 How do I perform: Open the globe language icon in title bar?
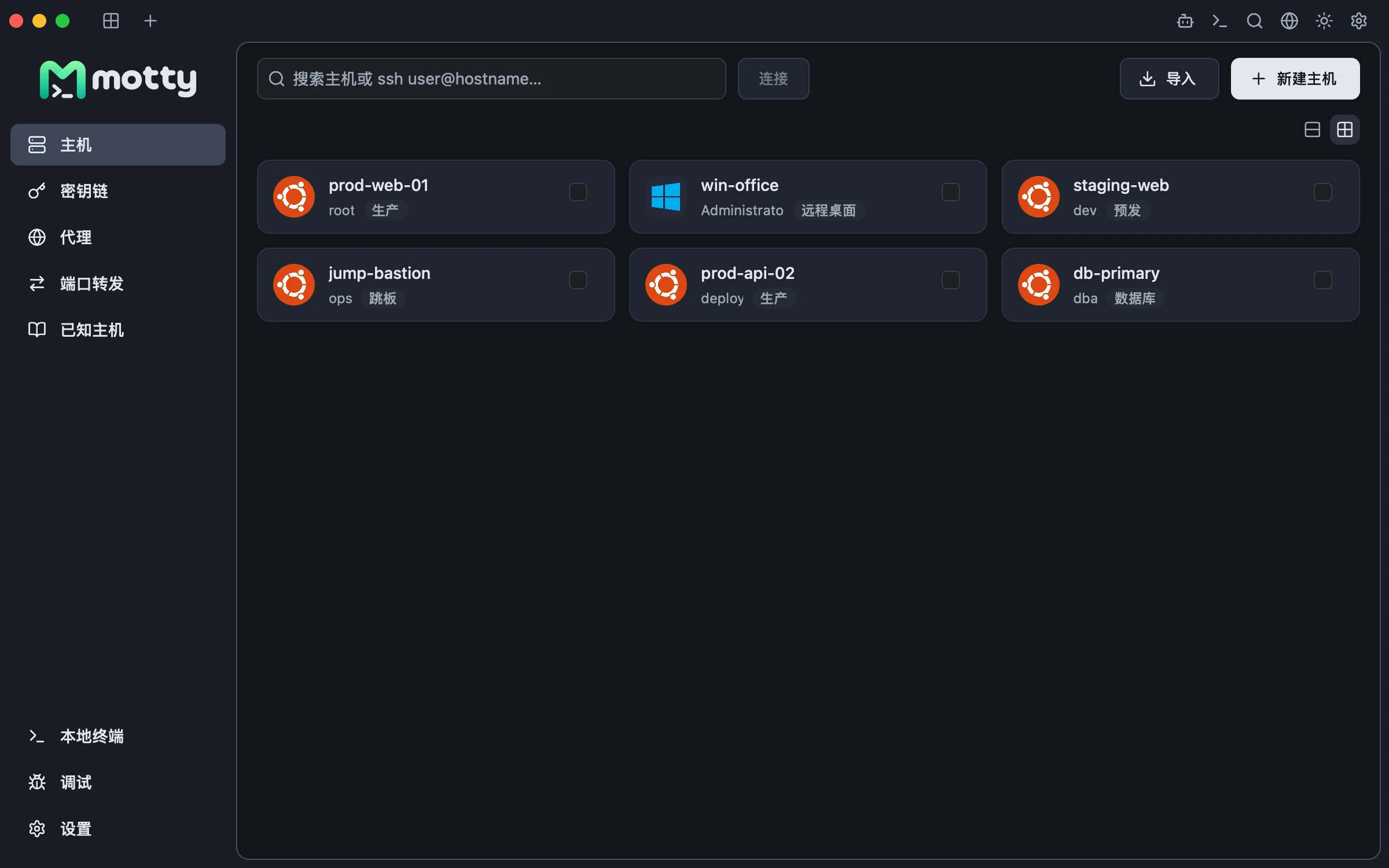[x=1289, y=21]
